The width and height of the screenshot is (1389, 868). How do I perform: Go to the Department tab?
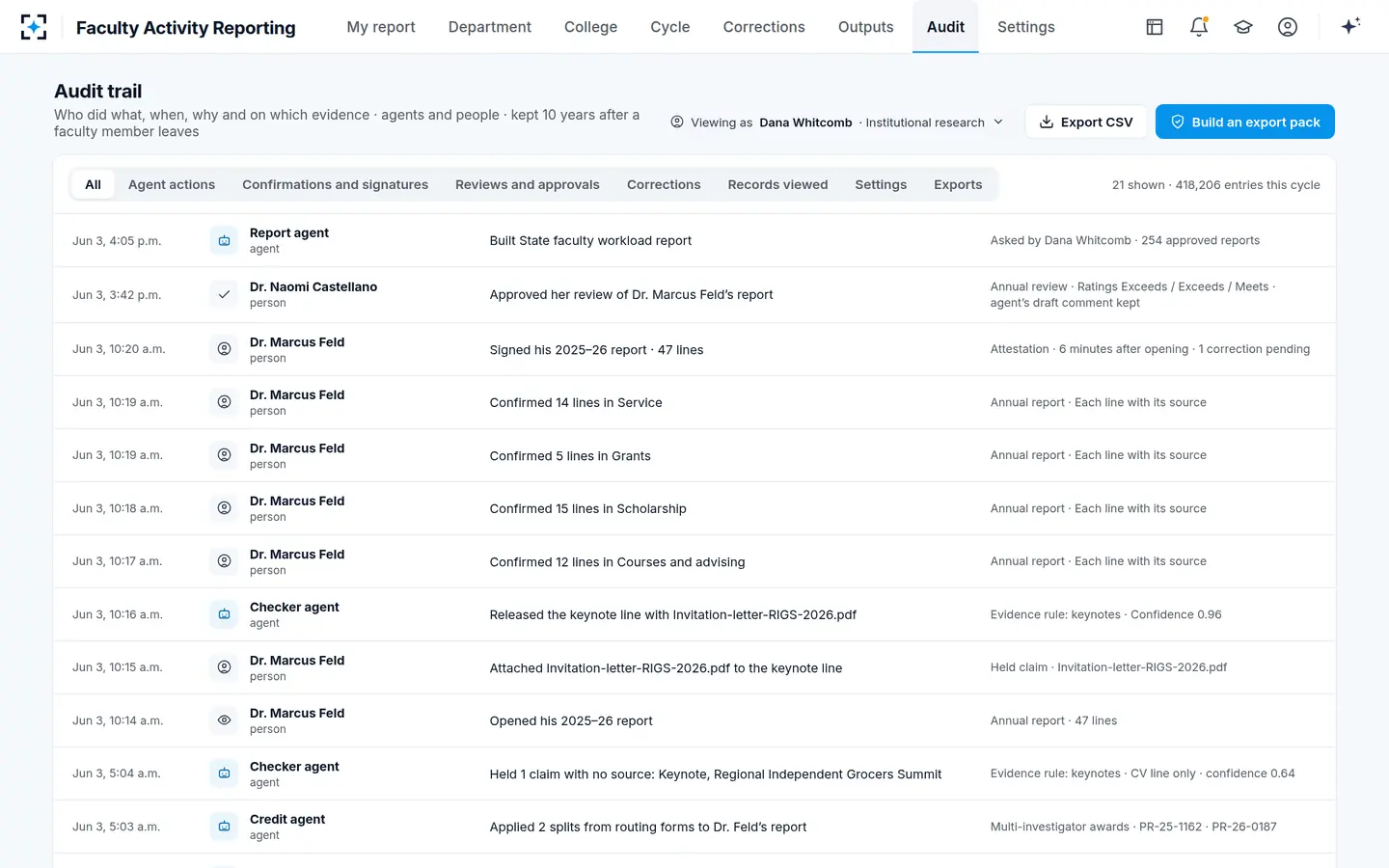tap(490, 27)
